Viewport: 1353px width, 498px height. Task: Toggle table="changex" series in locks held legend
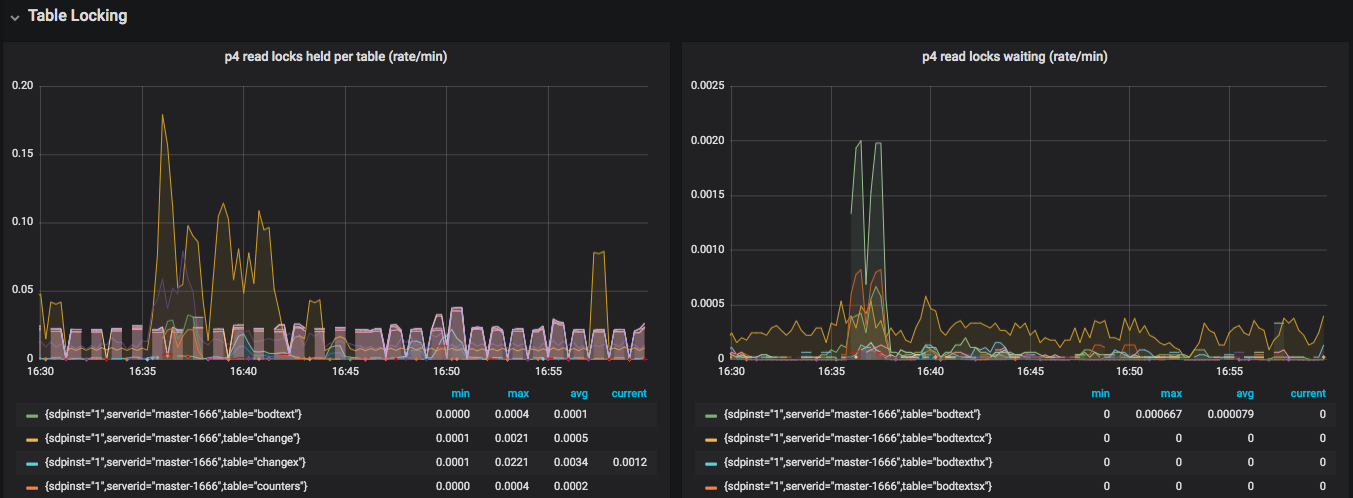(174, 462)
